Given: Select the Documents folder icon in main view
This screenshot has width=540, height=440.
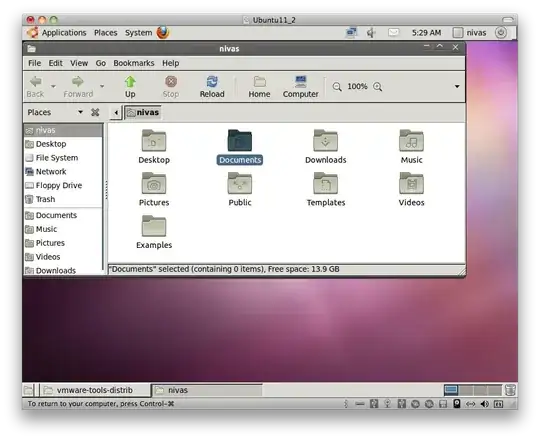Looking at the screenshot, I should click(x=240, y=140).
